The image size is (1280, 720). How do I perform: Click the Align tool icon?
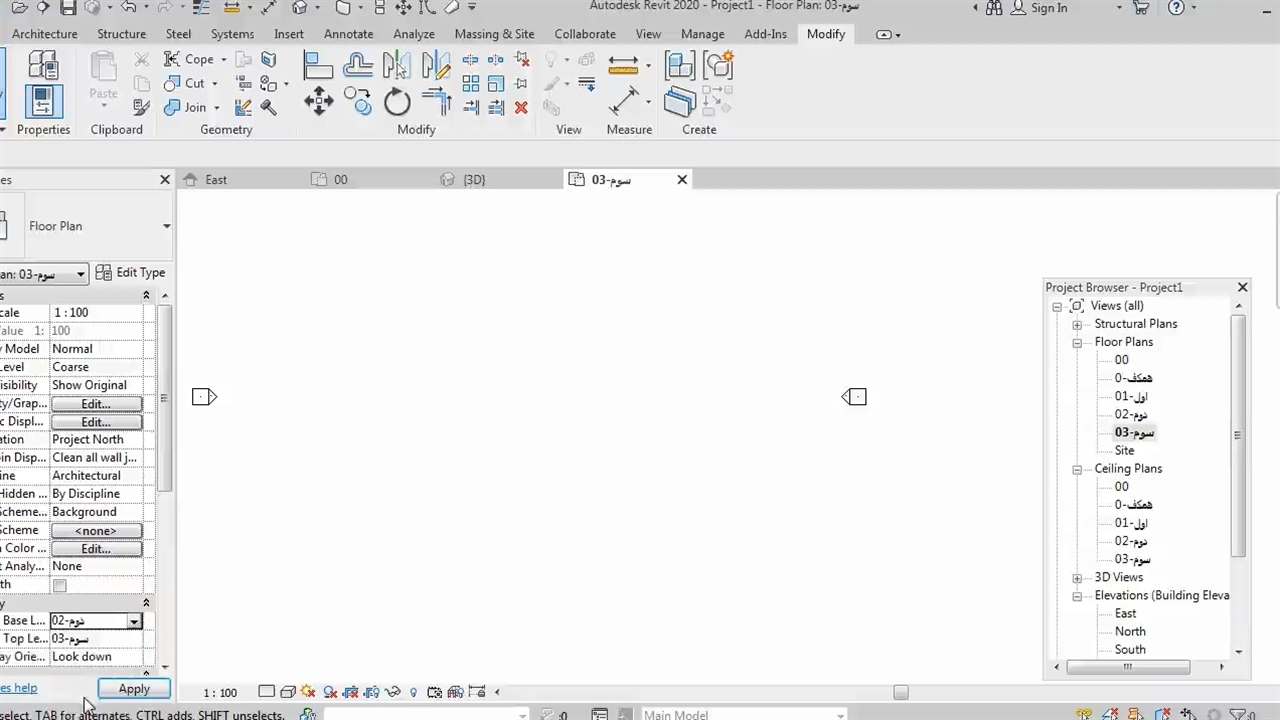point(318,66)
